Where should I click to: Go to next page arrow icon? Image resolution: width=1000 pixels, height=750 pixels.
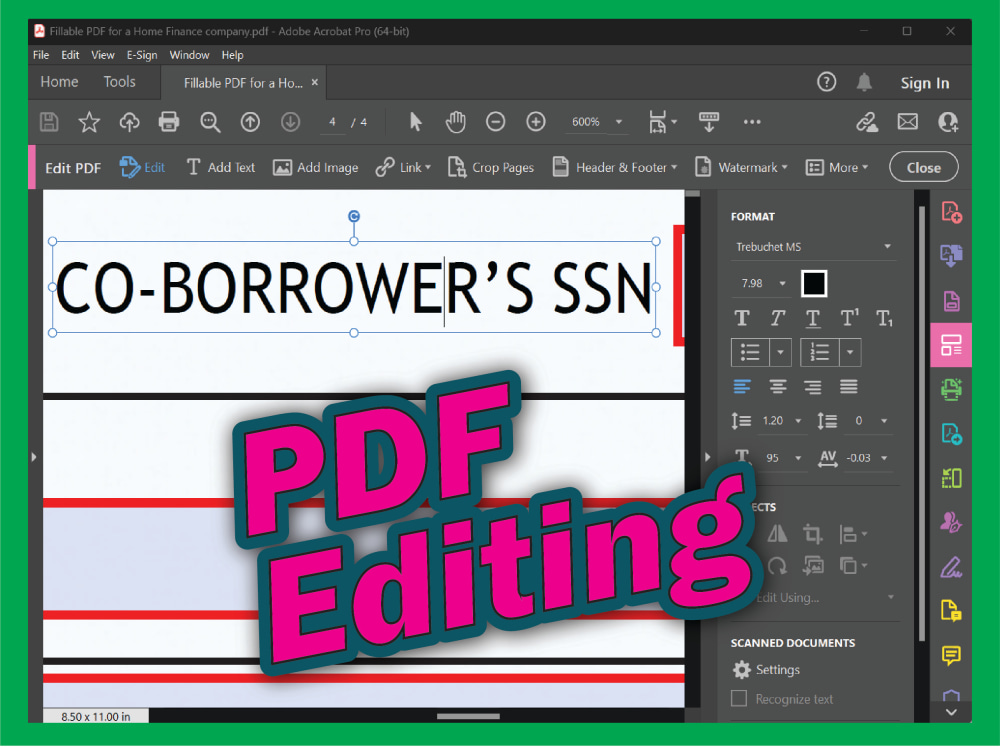[x=290, y=122]
